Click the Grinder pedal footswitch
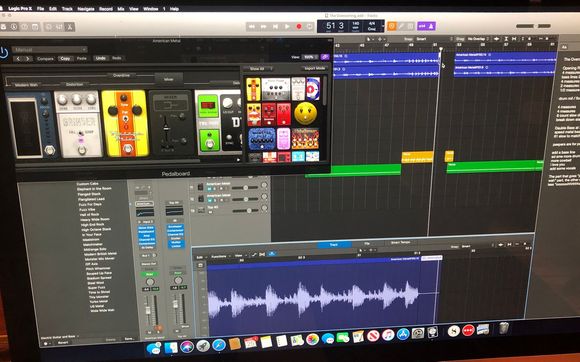Screen dimensions: 580x362 82,150
